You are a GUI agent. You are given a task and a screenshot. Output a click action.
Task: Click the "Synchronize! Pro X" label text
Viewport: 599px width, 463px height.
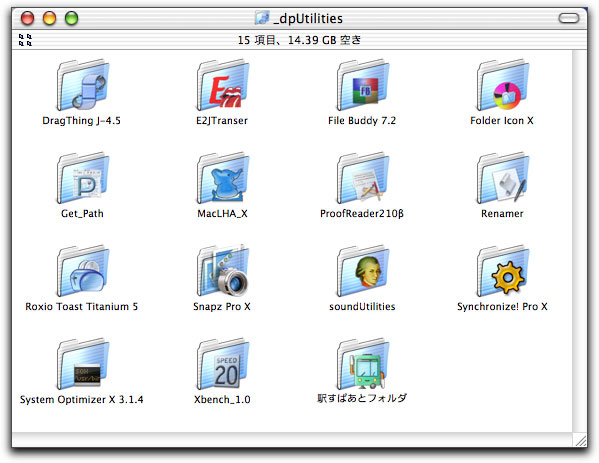502,306
